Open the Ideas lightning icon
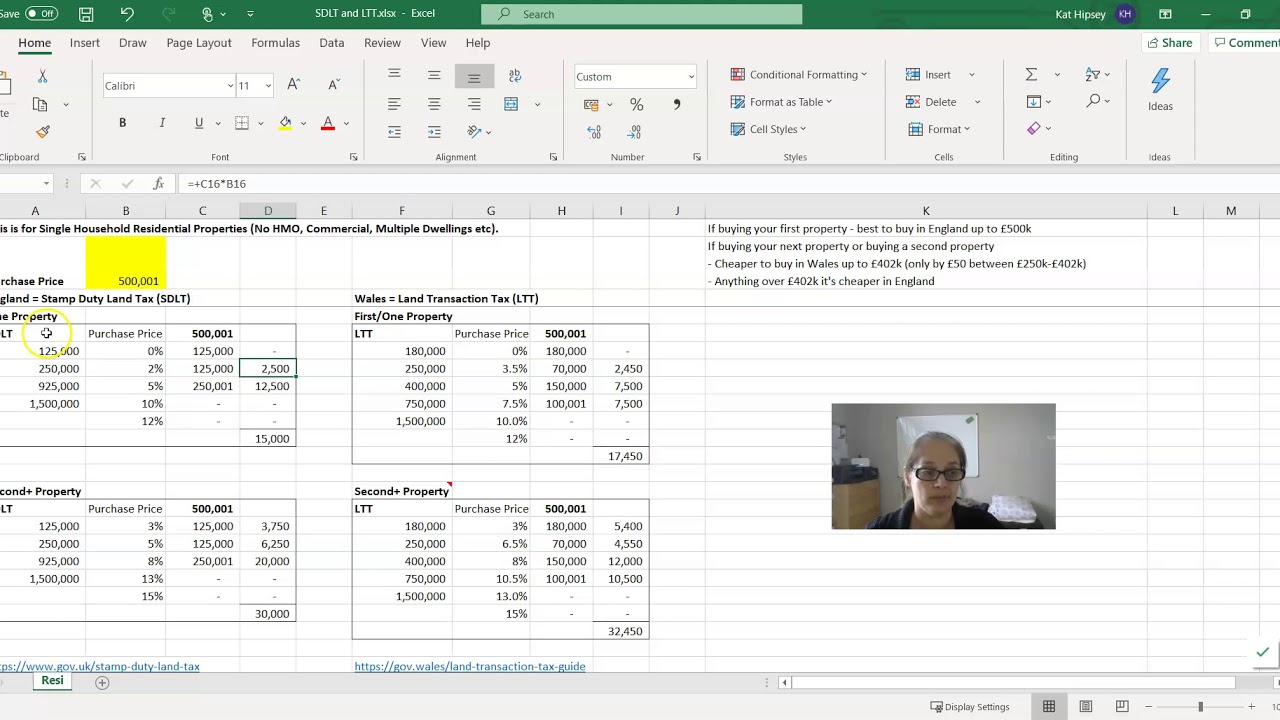This screenshot has height=720, width=1280. click(1160, 89)
